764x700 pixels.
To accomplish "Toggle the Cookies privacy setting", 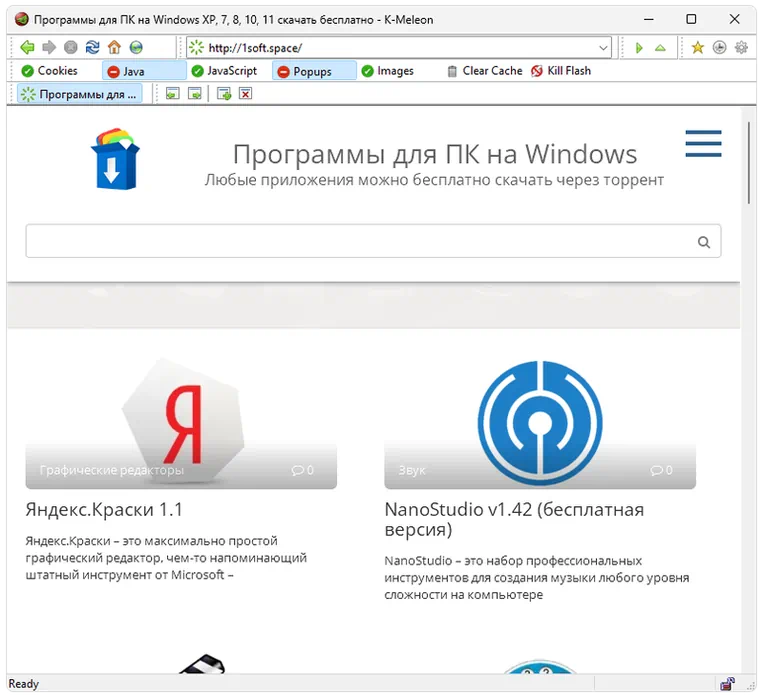I will coord(49,71).
